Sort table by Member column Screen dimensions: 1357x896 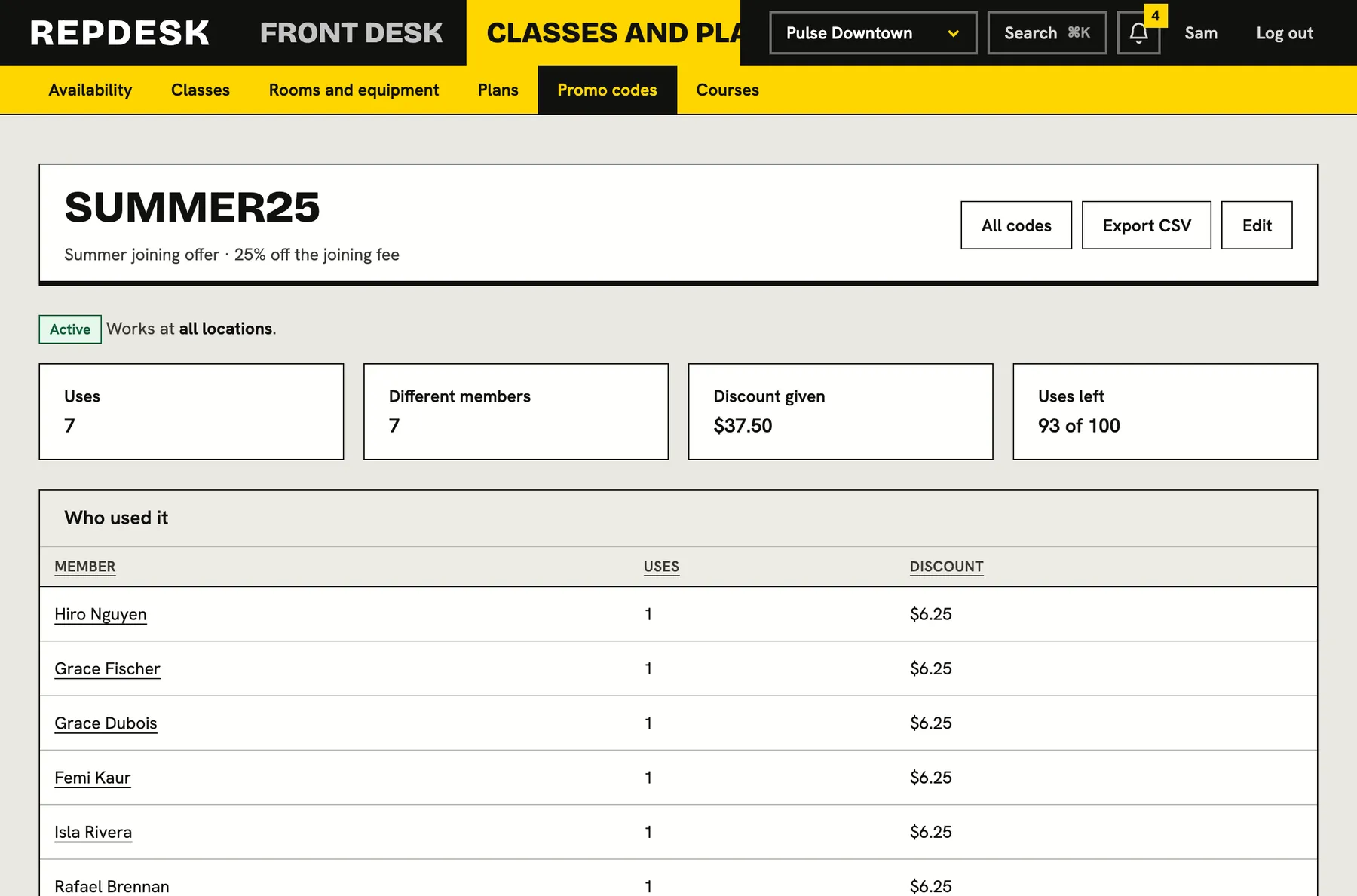coord(85,567)
